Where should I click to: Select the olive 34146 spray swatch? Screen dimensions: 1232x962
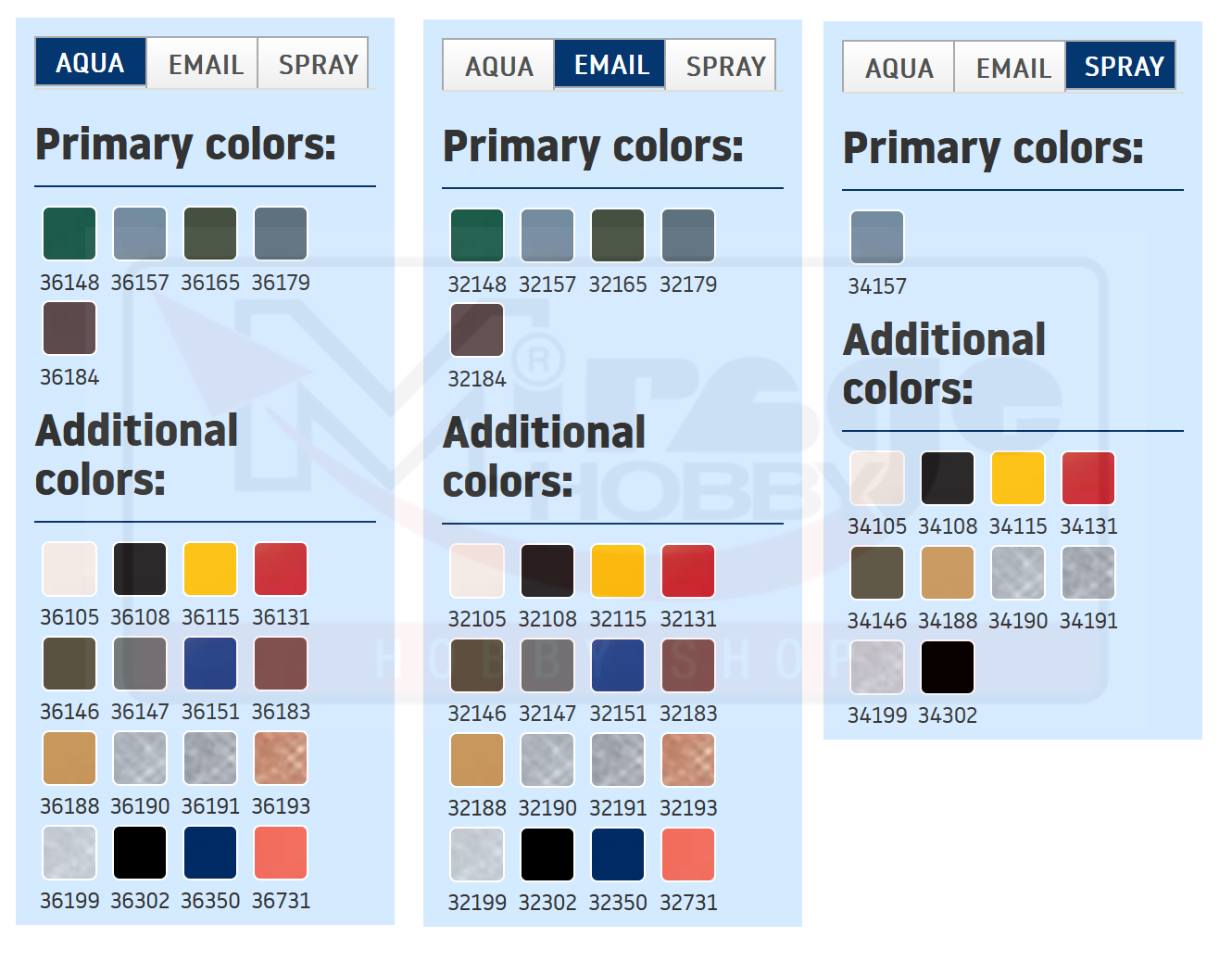click(877, 573)
